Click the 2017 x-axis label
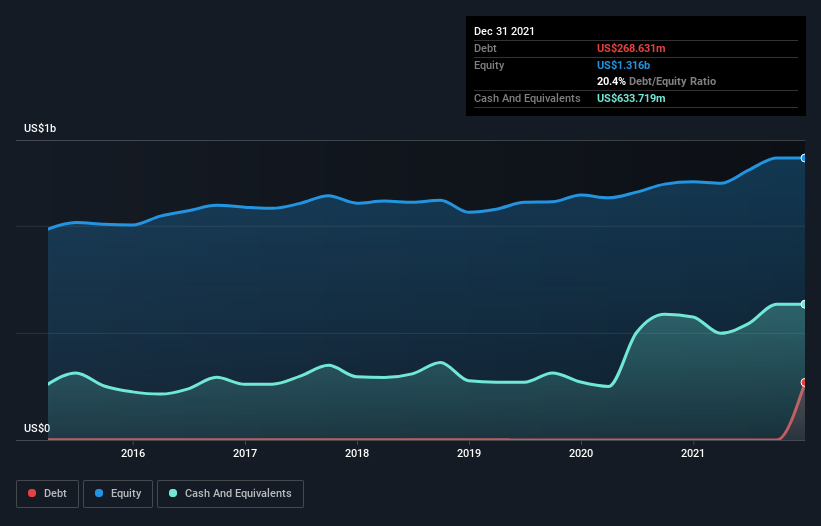Image resolution: width=821 pixels, height=526 pixels. 245,453
